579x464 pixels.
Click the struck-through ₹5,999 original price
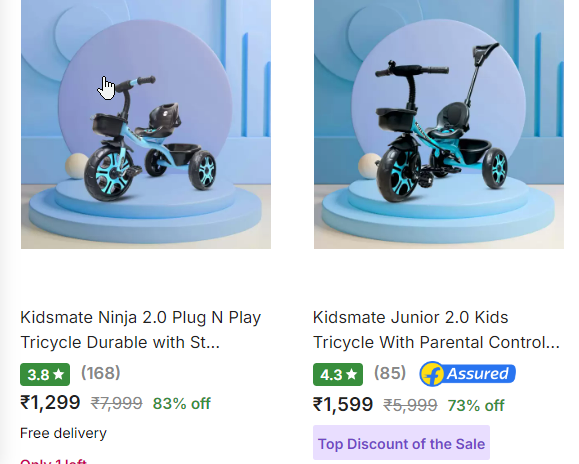coord(410,405)
